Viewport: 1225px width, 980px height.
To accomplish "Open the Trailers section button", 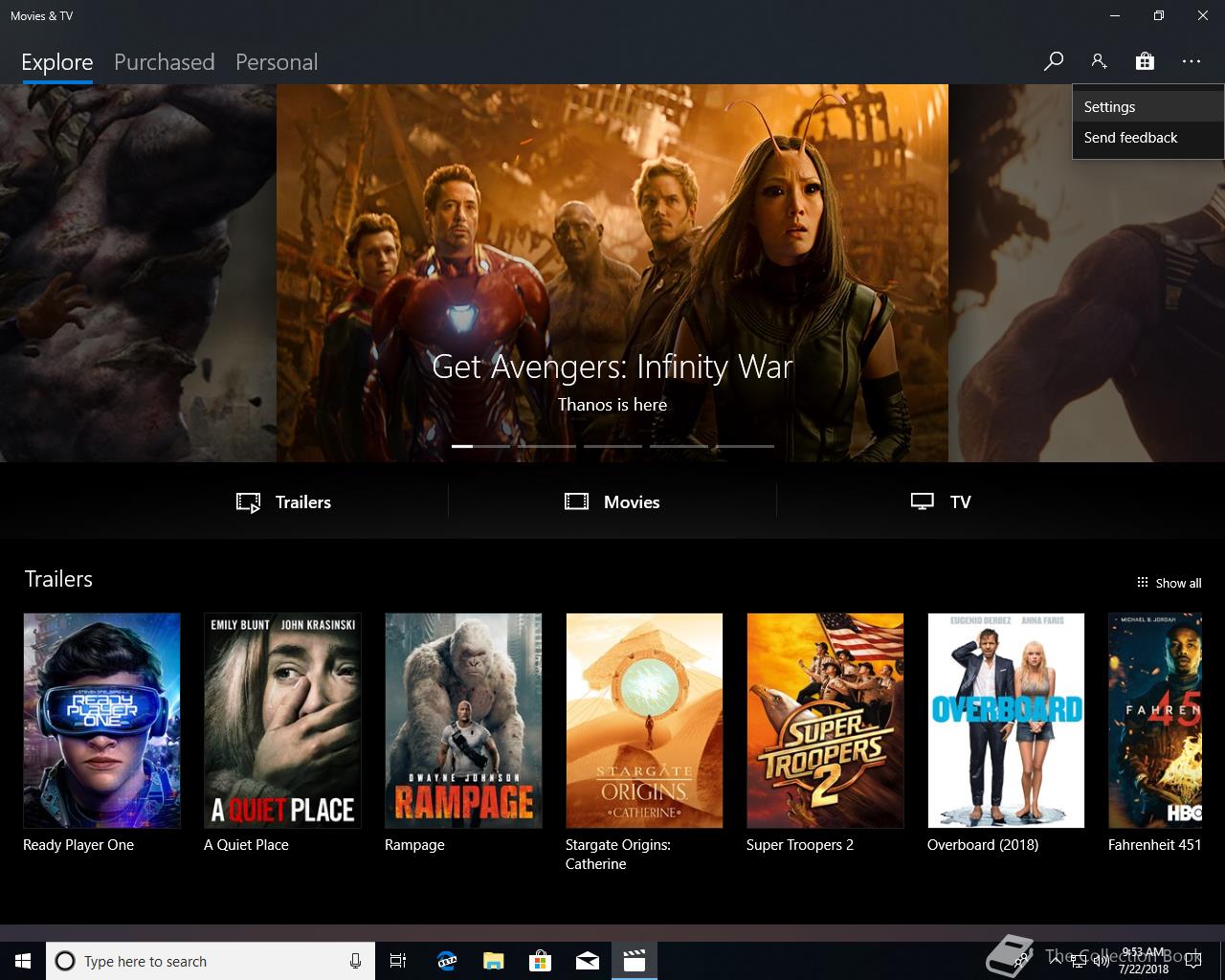I will click(x=283, y=501).
